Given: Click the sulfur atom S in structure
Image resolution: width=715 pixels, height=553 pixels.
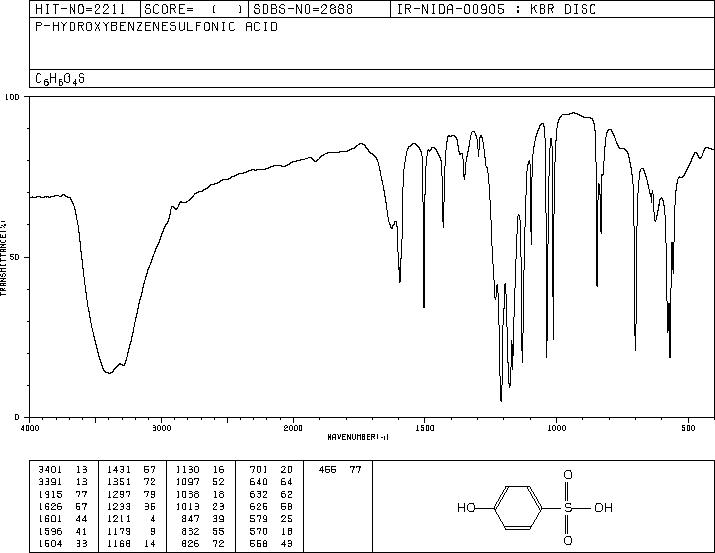Looking at the screenshot, I should click(x=568, y=507).
